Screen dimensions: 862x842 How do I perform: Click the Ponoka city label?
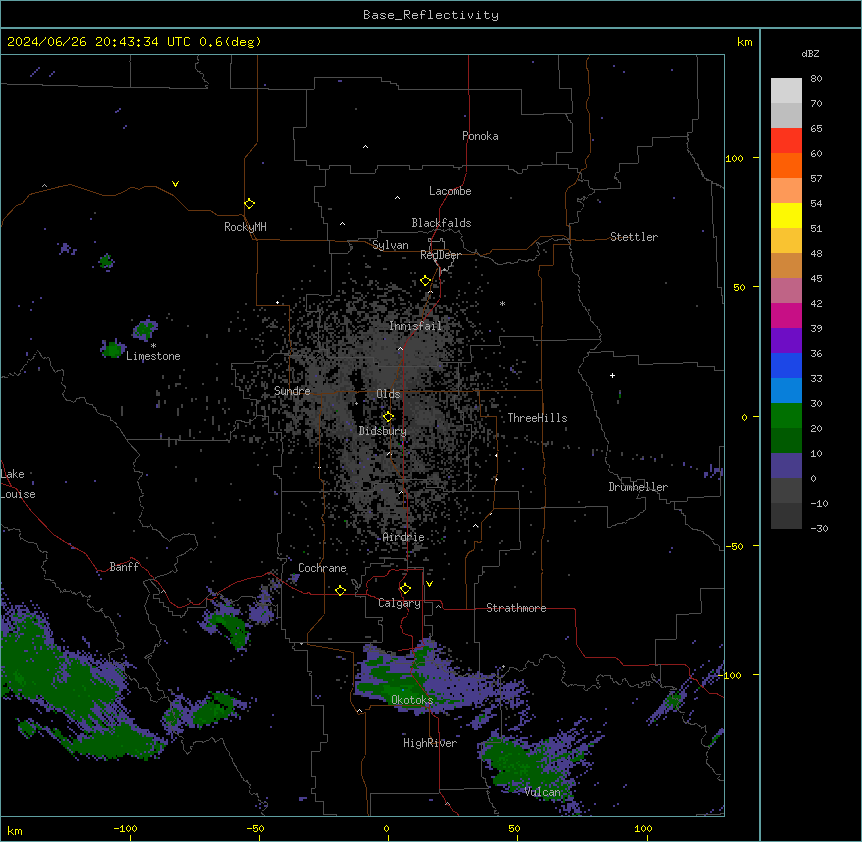pos(480,136)
